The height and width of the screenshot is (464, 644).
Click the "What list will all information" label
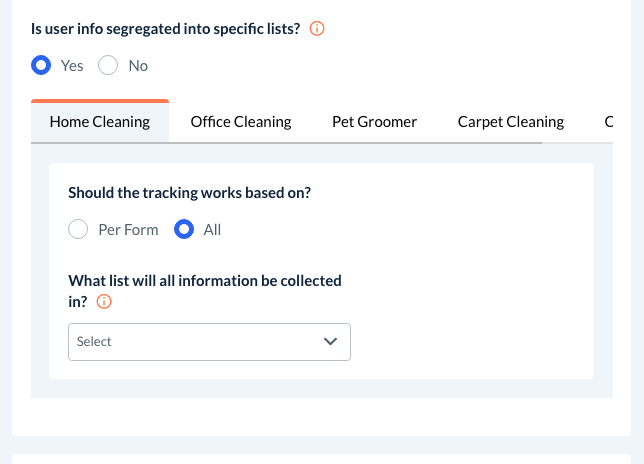[205, 281]
